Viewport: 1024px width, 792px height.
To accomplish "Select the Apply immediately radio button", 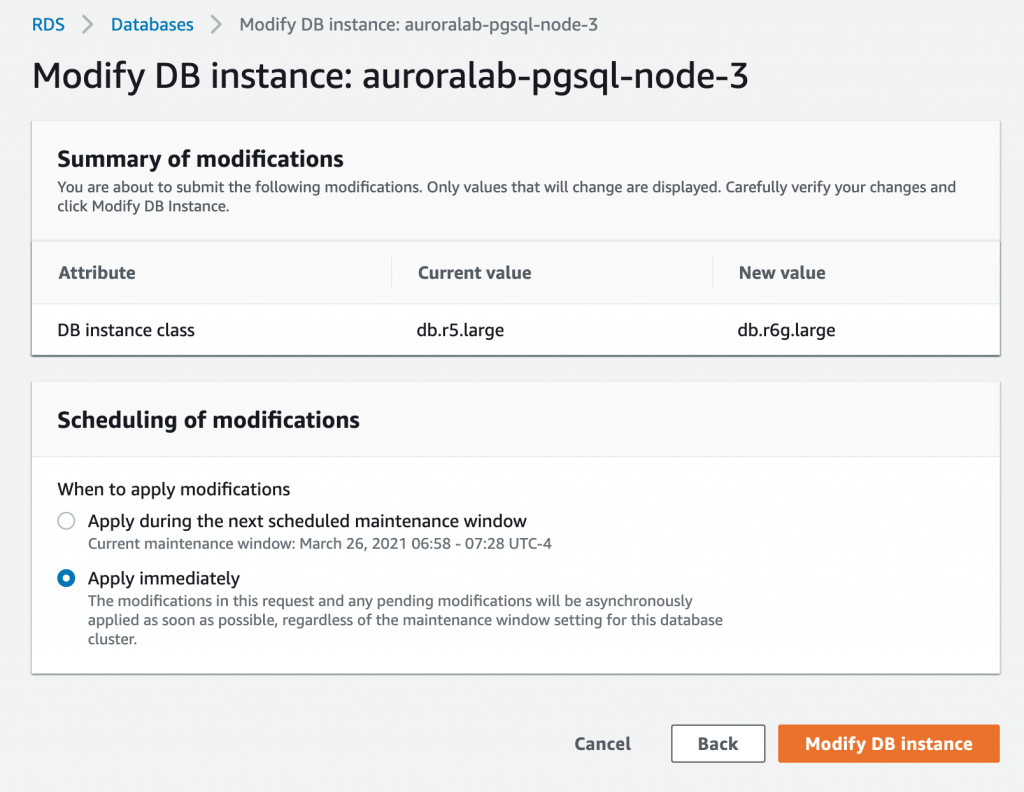I will pos(66,578).
